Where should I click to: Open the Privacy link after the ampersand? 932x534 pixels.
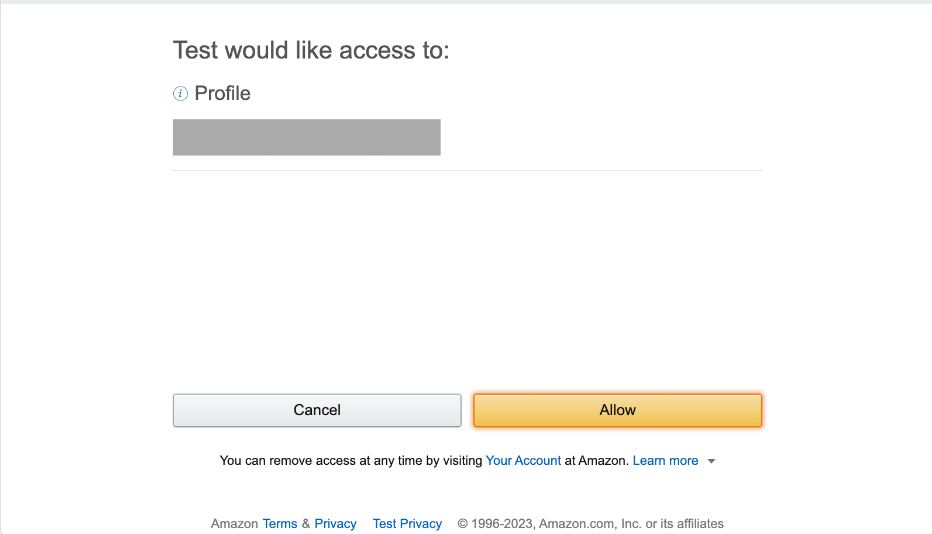point(335,524)
